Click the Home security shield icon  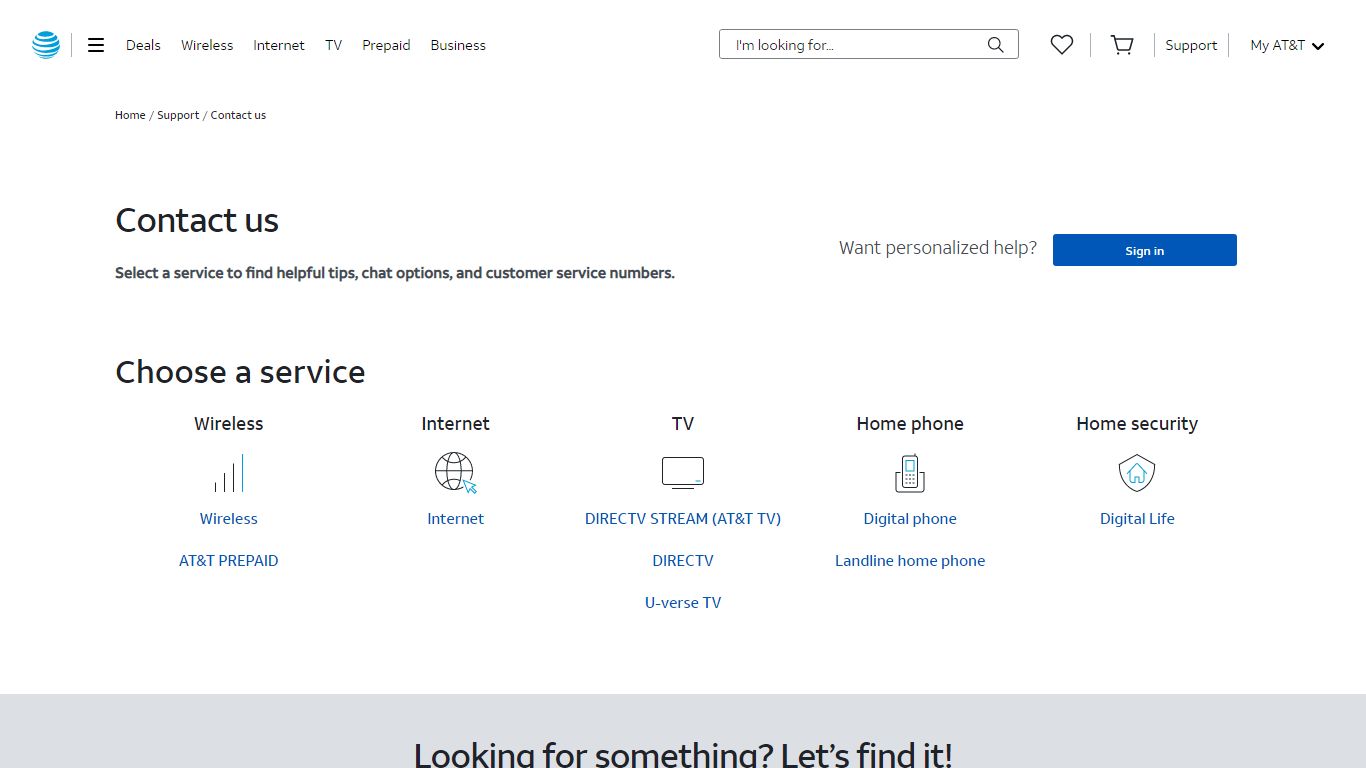[x=1137, y=473]
